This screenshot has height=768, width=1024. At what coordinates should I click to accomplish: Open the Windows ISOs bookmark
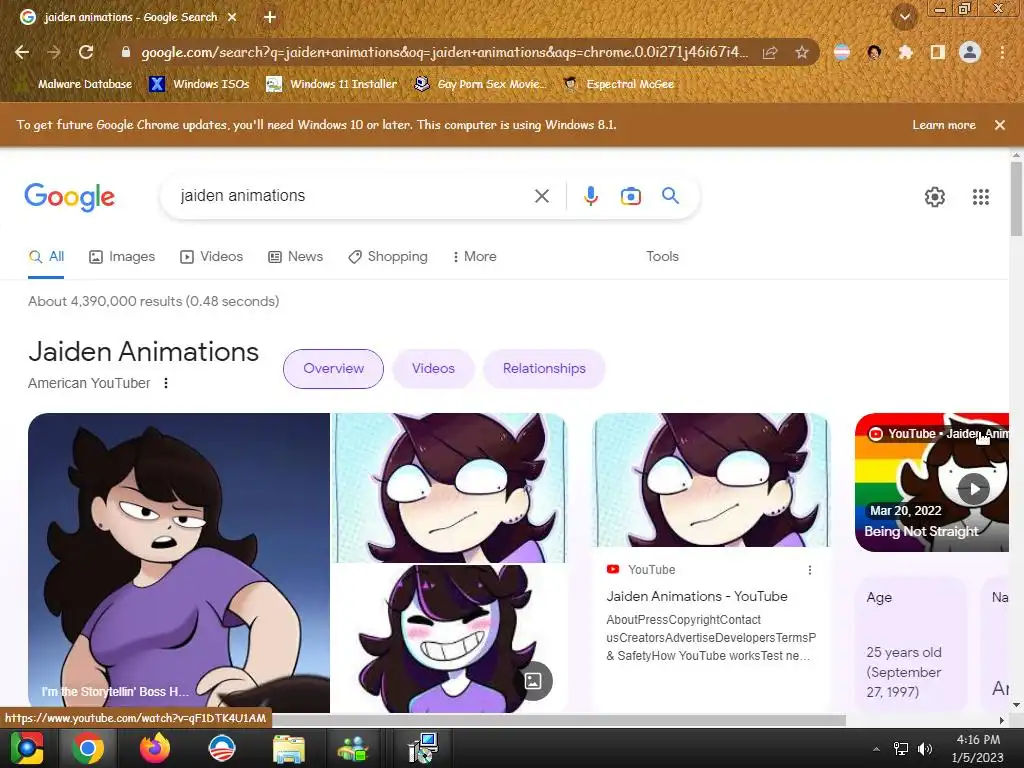point(200,84)
